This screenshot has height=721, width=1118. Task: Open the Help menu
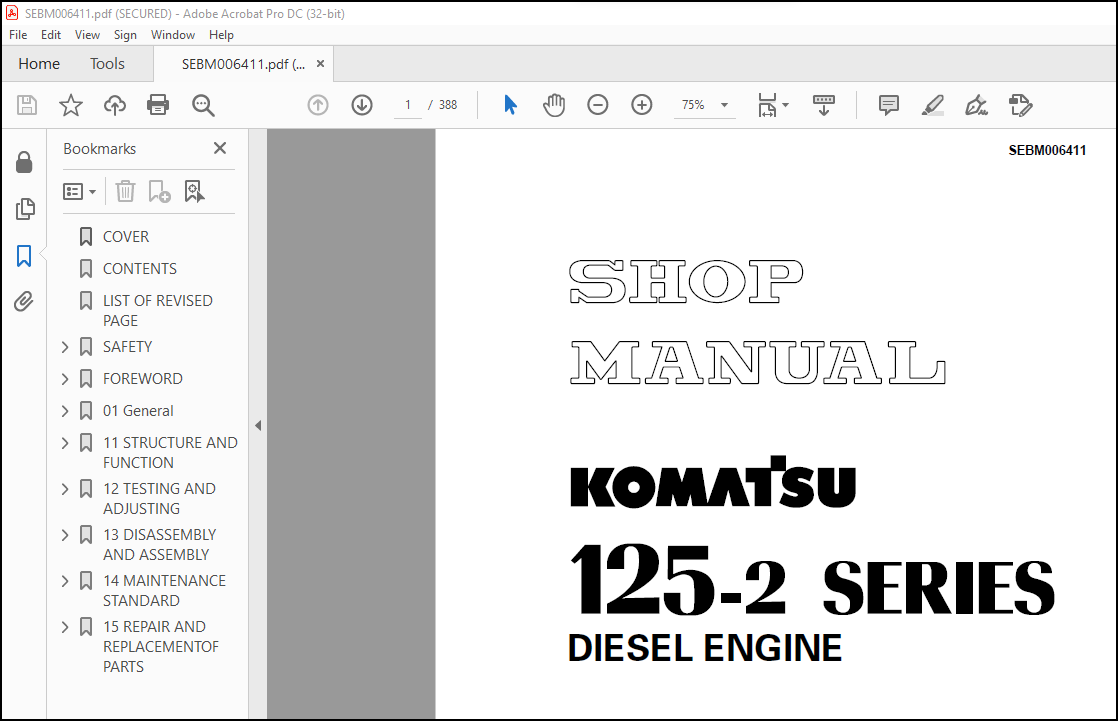click(221, 35)
